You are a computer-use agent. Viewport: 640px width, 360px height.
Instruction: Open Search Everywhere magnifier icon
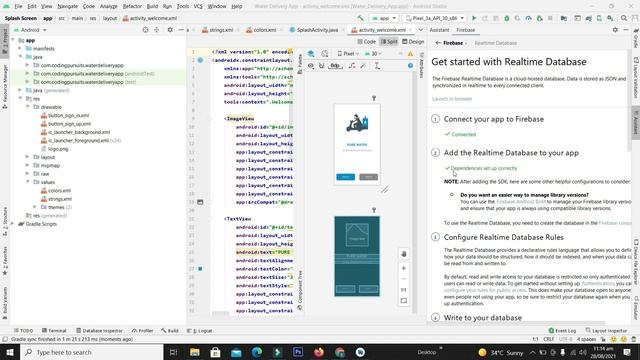click(624, 18)
